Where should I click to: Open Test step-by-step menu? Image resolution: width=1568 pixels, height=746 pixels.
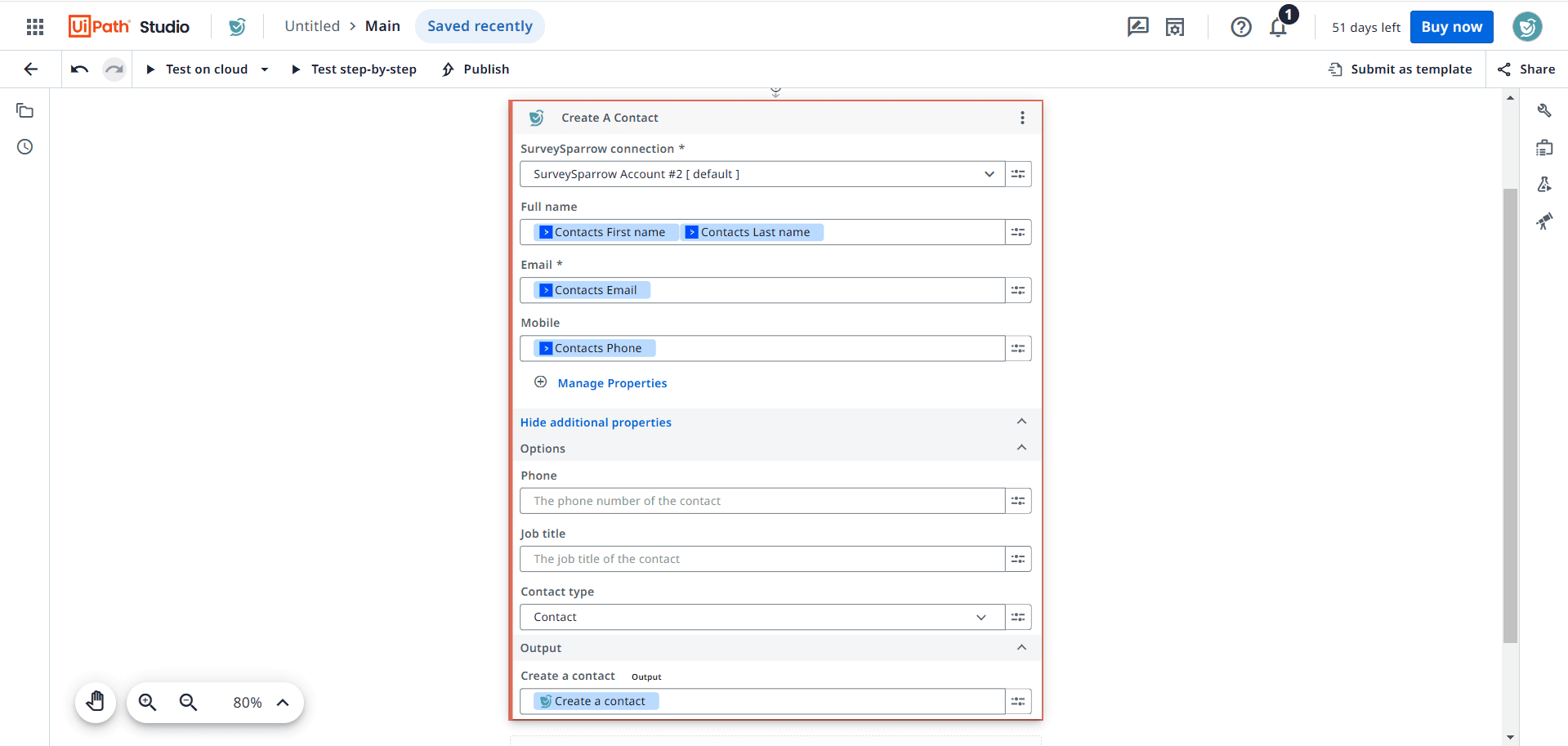[x=363, y=69]
